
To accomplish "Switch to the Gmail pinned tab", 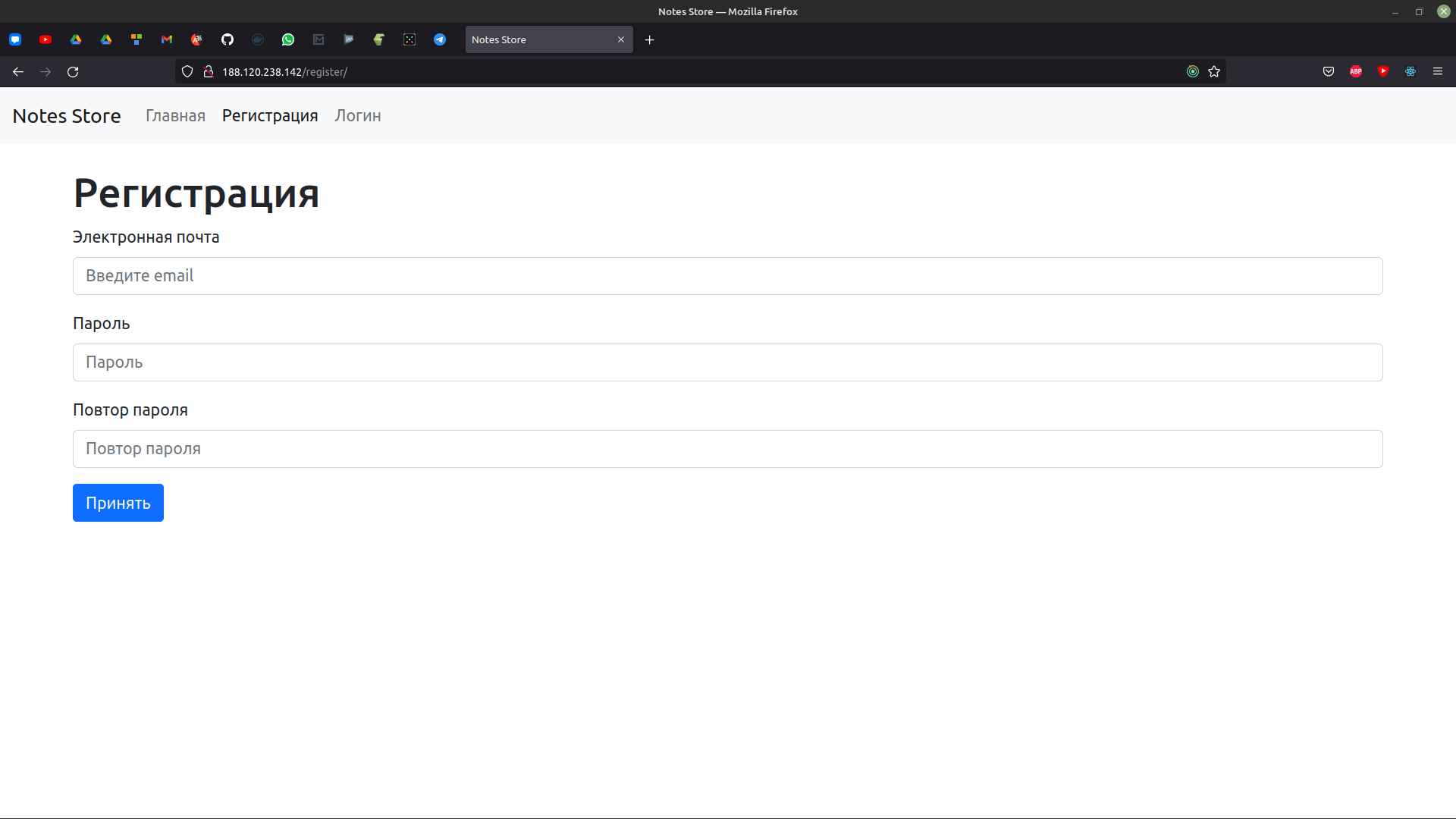I will coord(167,39).
